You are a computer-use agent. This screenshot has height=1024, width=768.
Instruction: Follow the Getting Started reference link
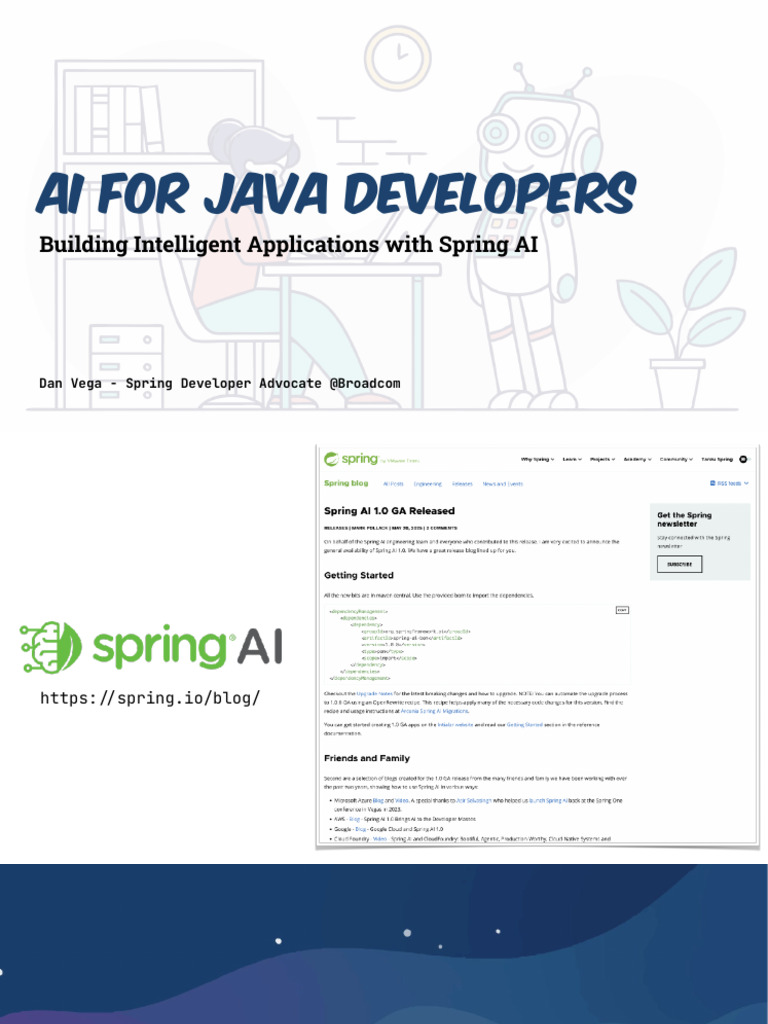tap(524, 725)
